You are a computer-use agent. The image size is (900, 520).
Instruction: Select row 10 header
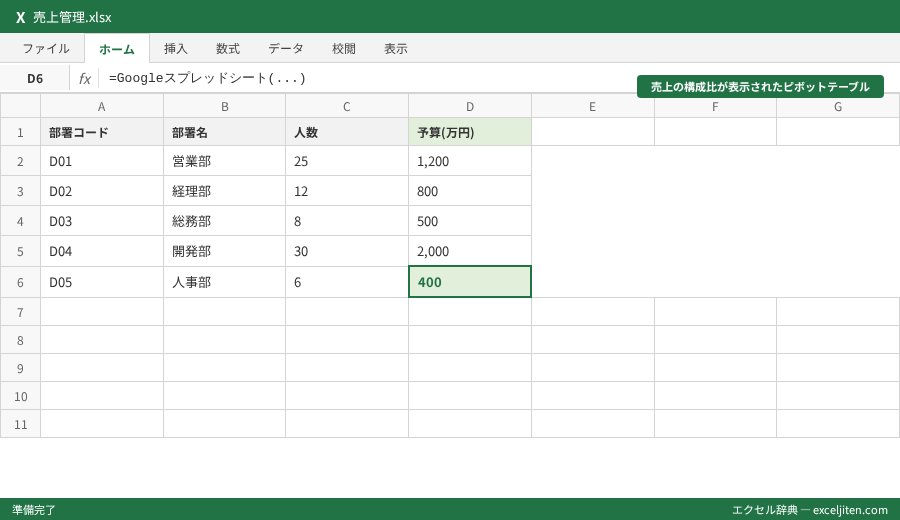point(21,396)
